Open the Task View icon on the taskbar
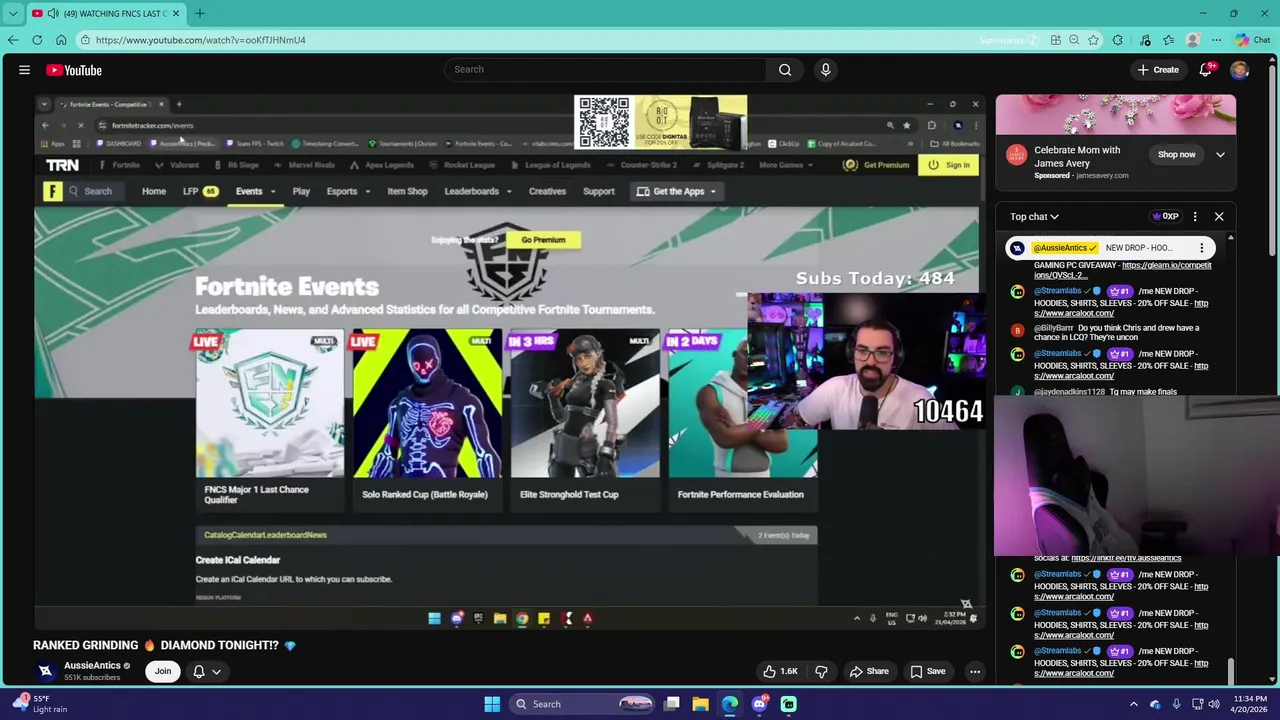Image resolution: width=1280 pixels, height=720 pixels. tap(672, 704)
